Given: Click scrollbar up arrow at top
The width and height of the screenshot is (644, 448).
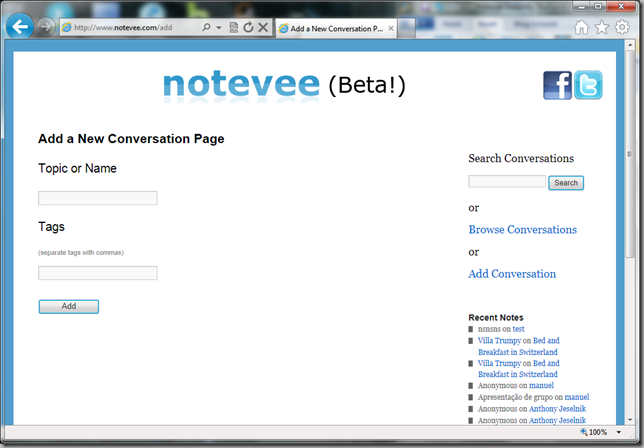Looking at the screenshot, I should [x=630, y=44].
